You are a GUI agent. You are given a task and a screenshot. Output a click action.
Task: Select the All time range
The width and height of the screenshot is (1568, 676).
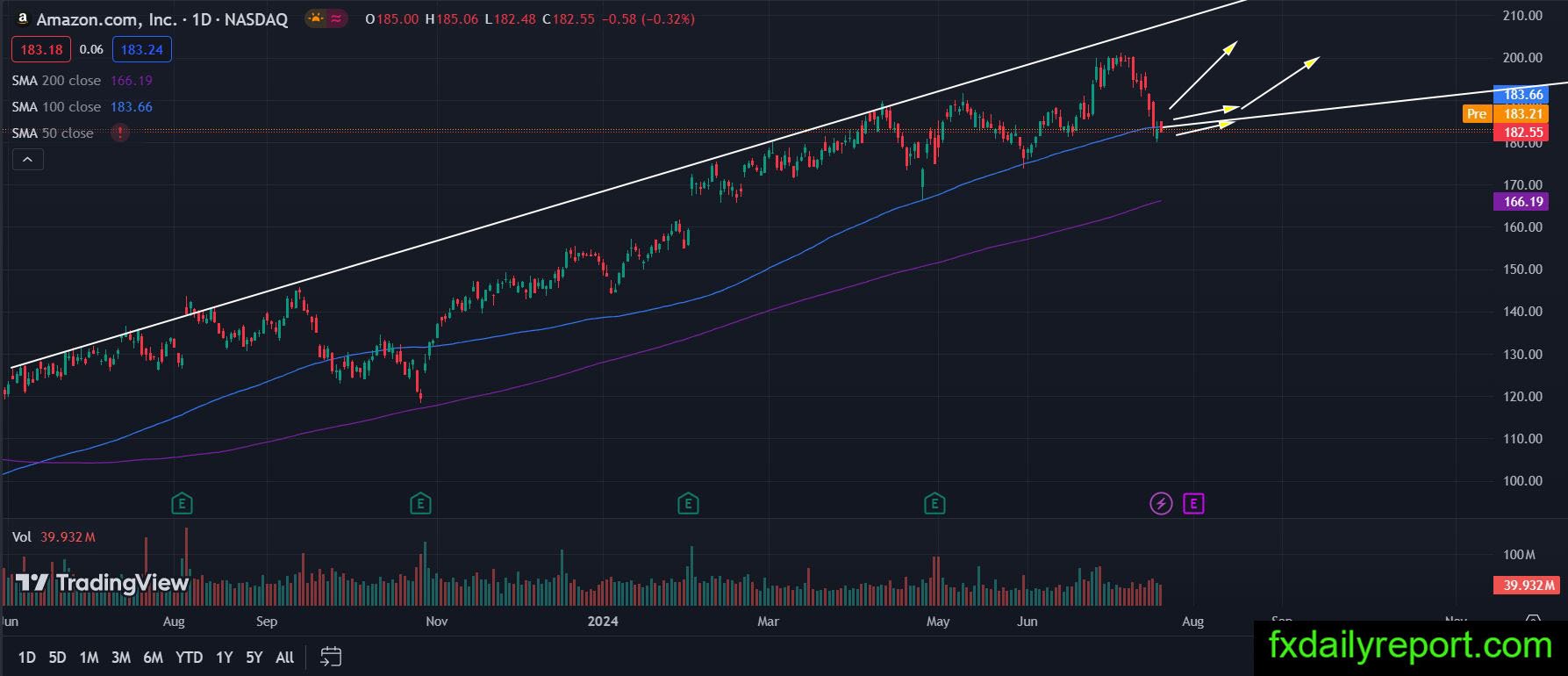[x=284, y=657]
